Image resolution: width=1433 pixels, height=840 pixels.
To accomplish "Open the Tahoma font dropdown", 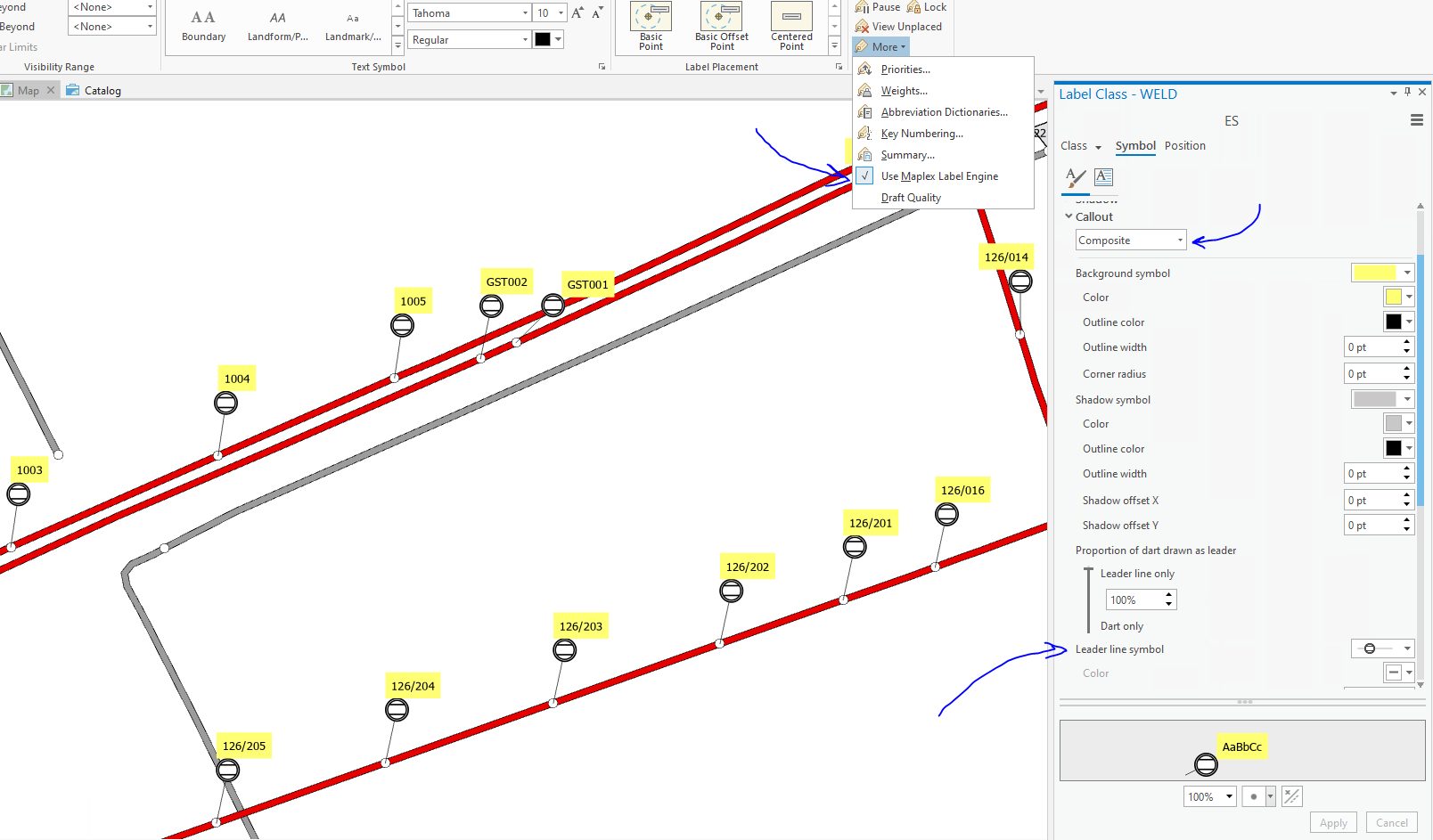I will pyautogui.click(x=525, y=12).
